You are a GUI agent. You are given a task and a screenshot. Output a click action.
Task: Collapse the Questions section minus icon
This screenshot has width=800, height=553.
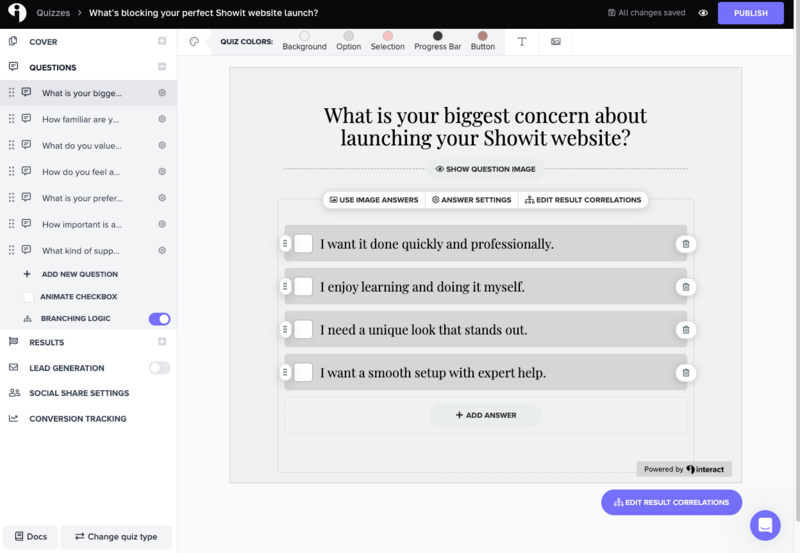[162, 66]
